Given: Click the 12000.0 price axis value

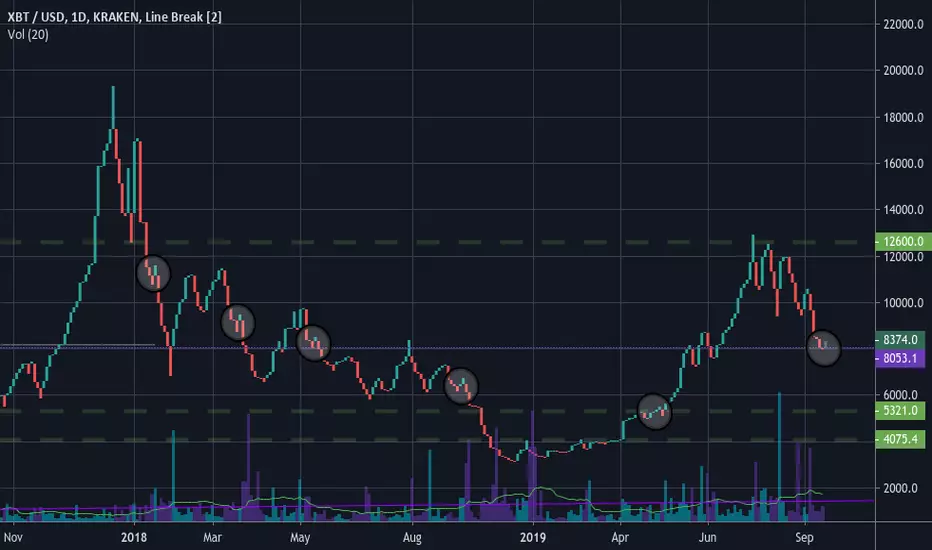Looking at the screenshot, I should [x=903, y=257].
